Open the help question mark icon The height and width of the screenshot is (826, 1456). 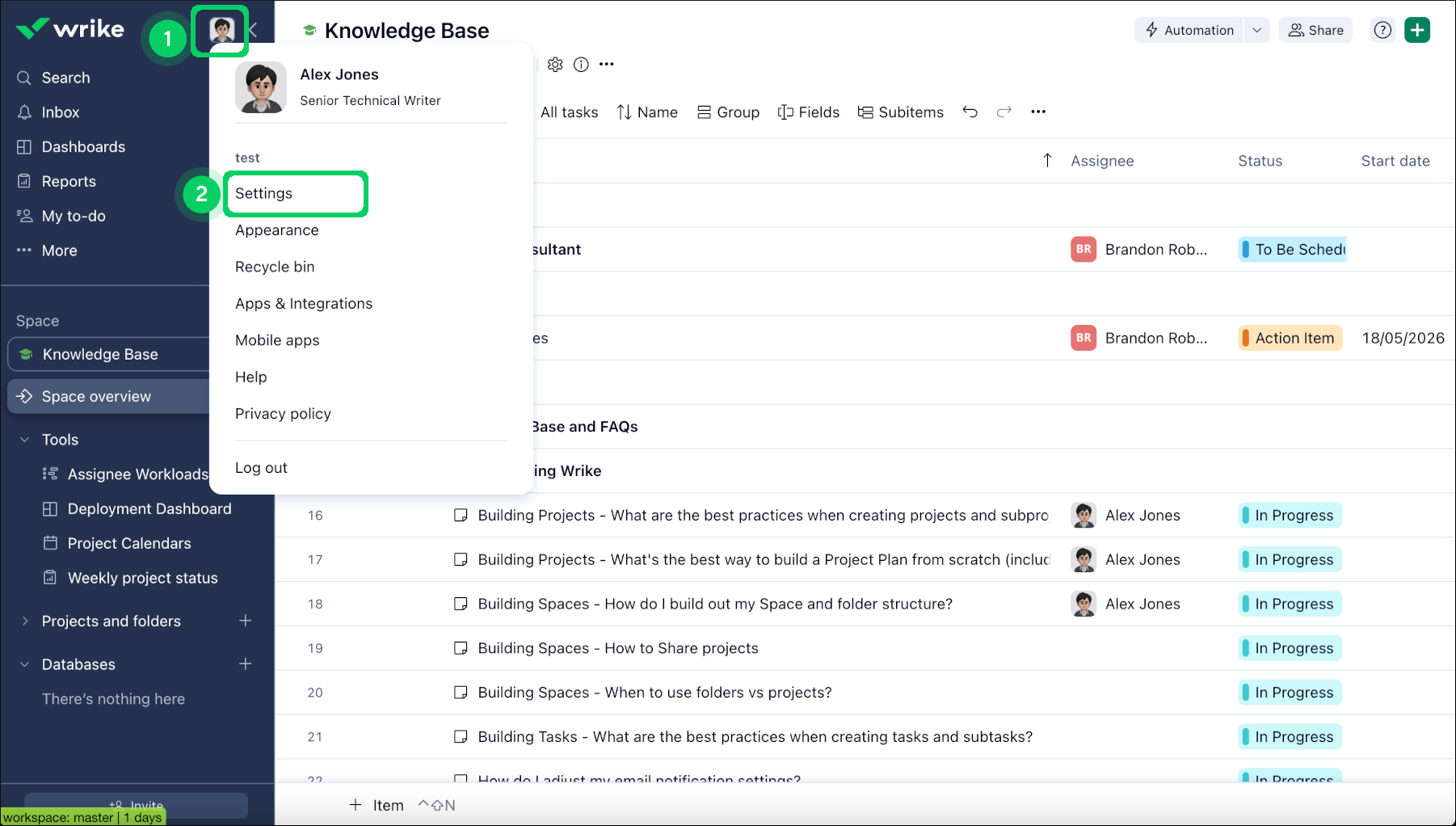click(1382, 30)
